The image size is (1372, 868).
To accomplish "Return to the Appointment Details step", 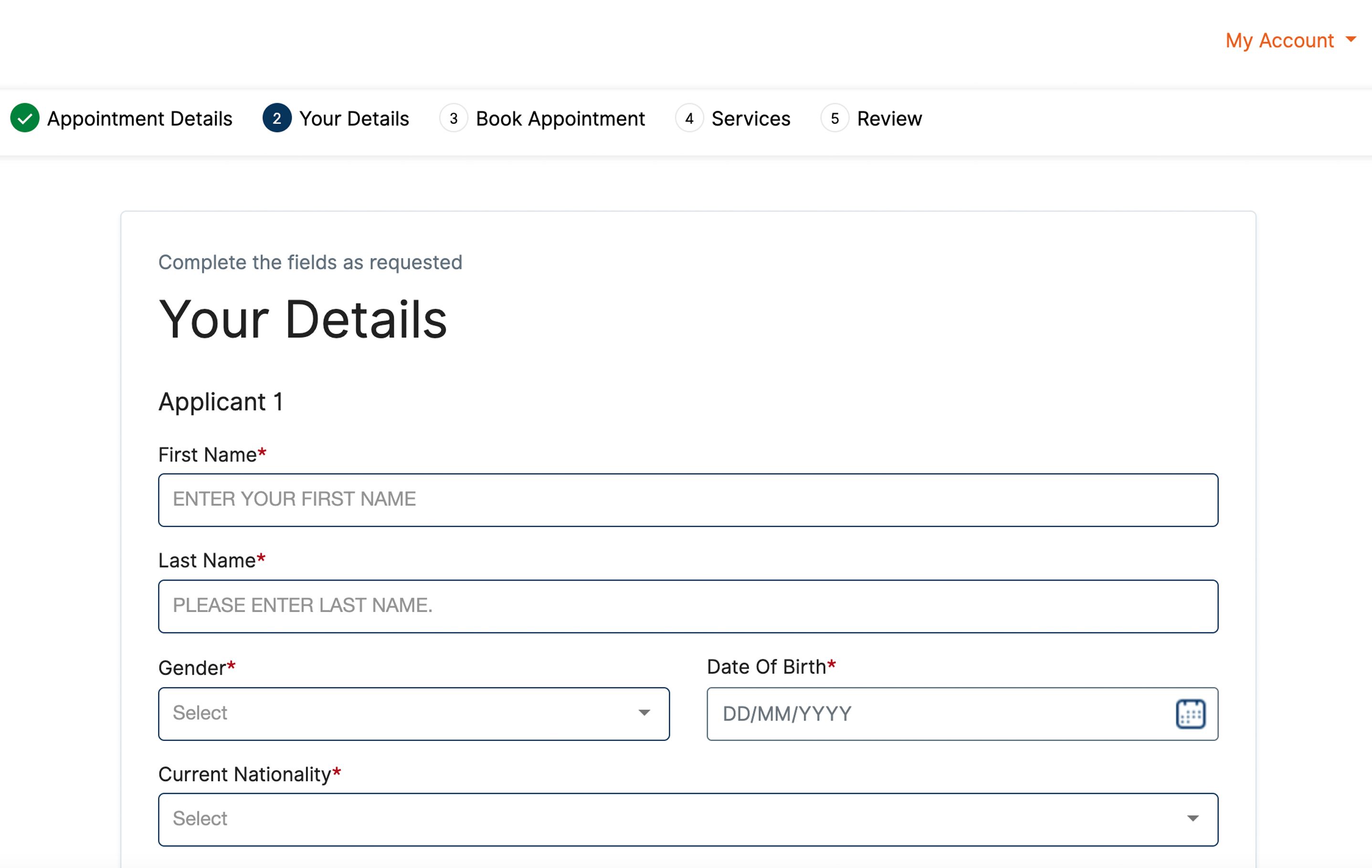I will (x=139, y=118).
